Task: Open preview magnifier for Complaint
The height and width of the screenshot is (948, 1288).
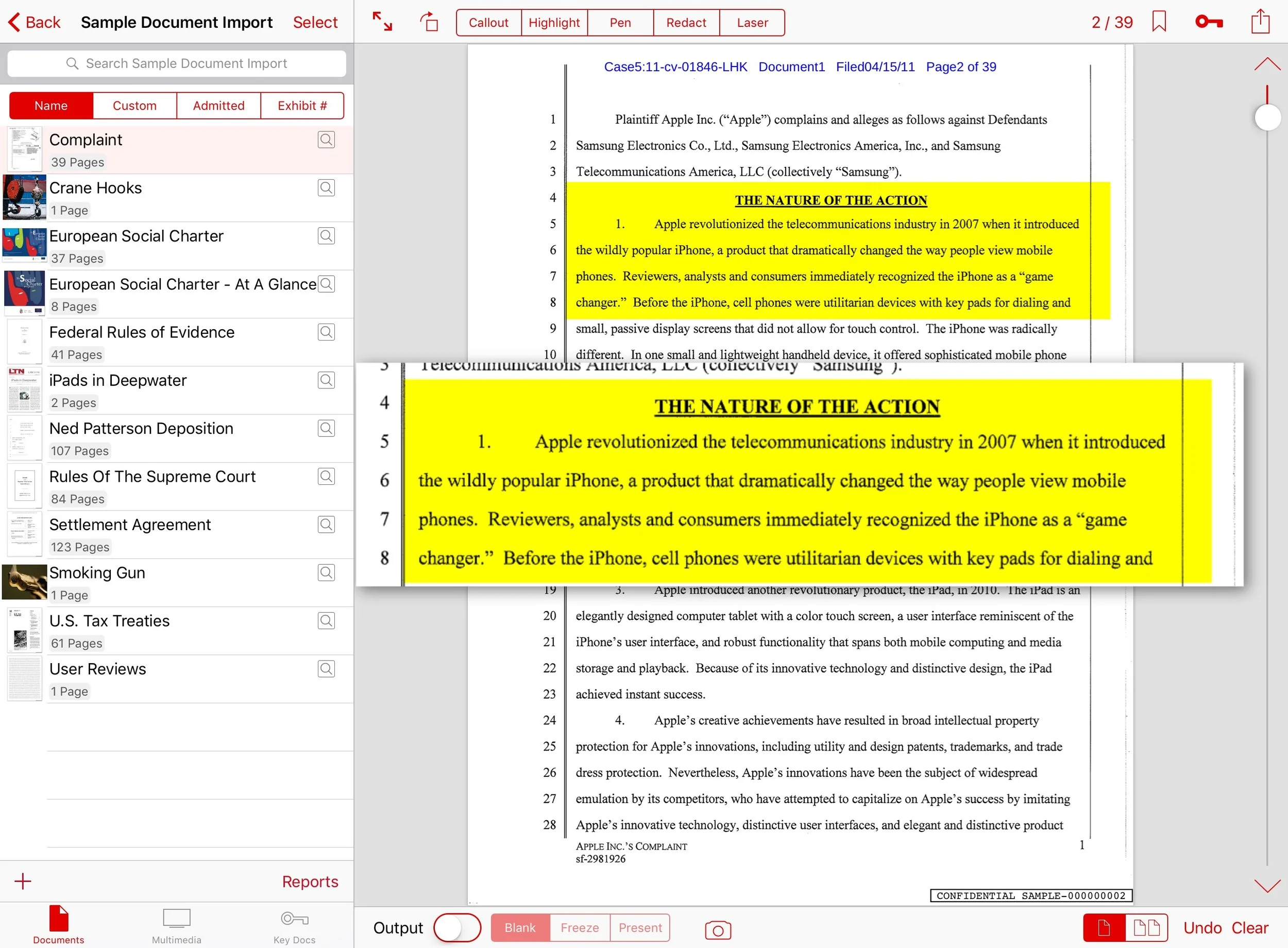Action: [327, 140]
